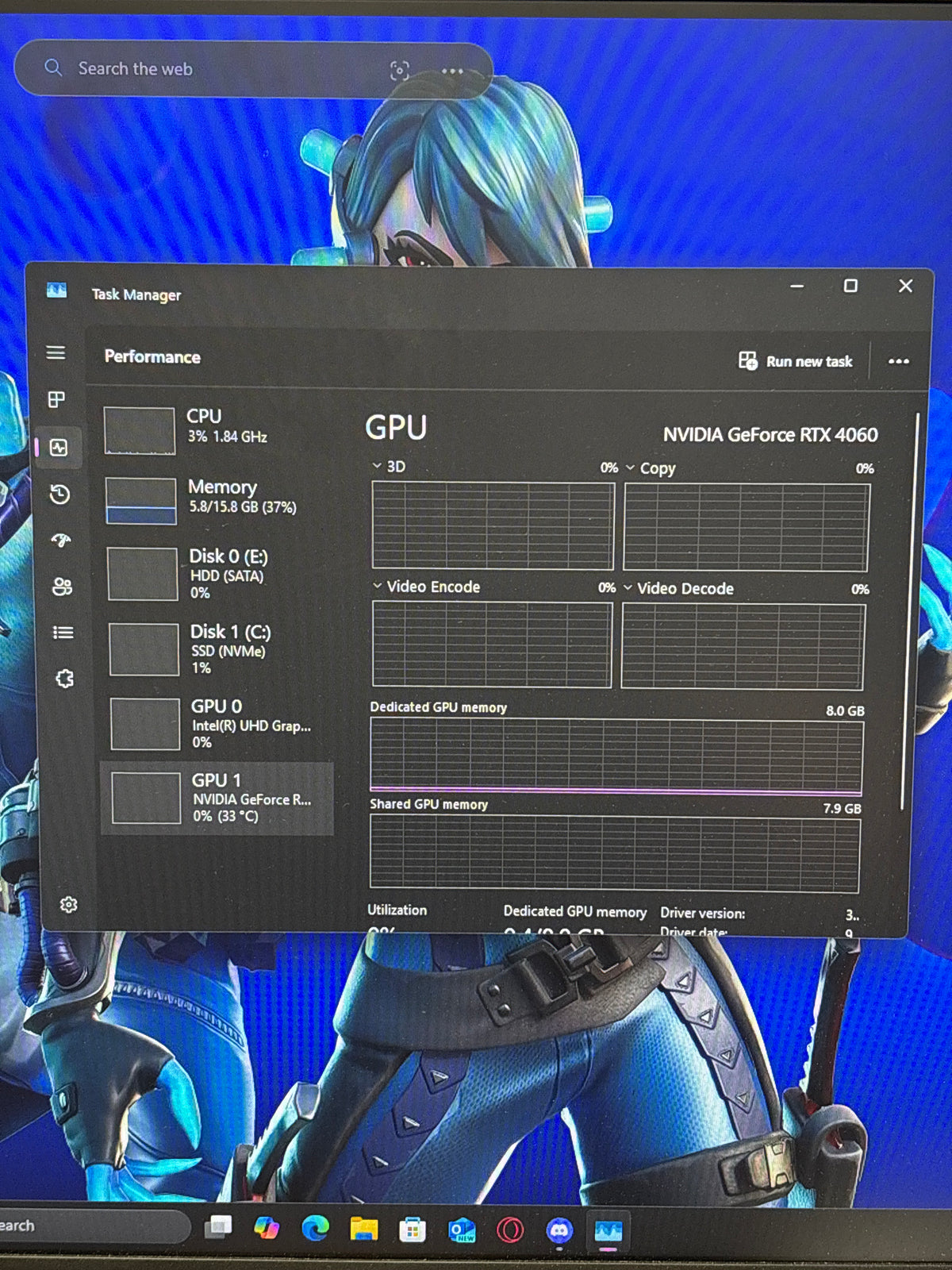This screenshot has width=952, height=1270.
Task: Click the Task Manager title bar app icon
Action: (56, 291)
